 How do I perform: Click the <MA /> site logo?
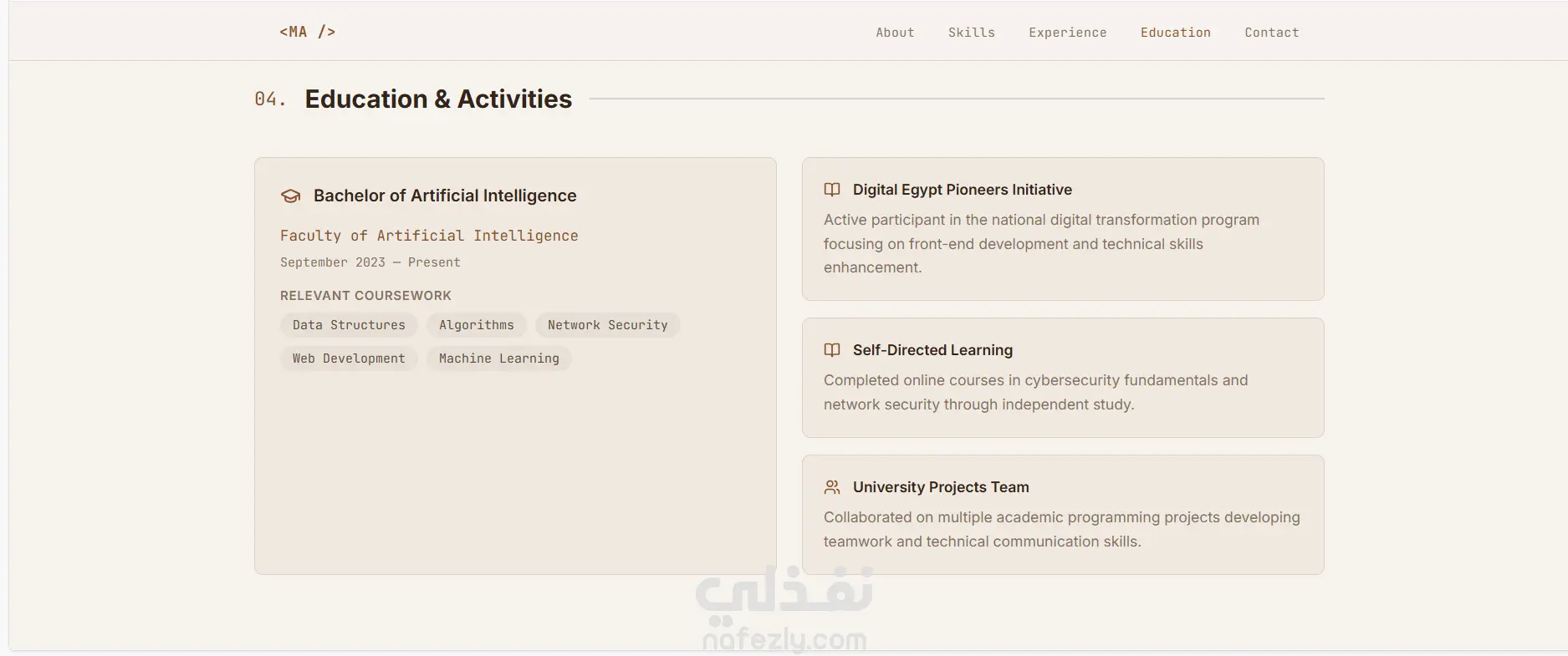308,32
